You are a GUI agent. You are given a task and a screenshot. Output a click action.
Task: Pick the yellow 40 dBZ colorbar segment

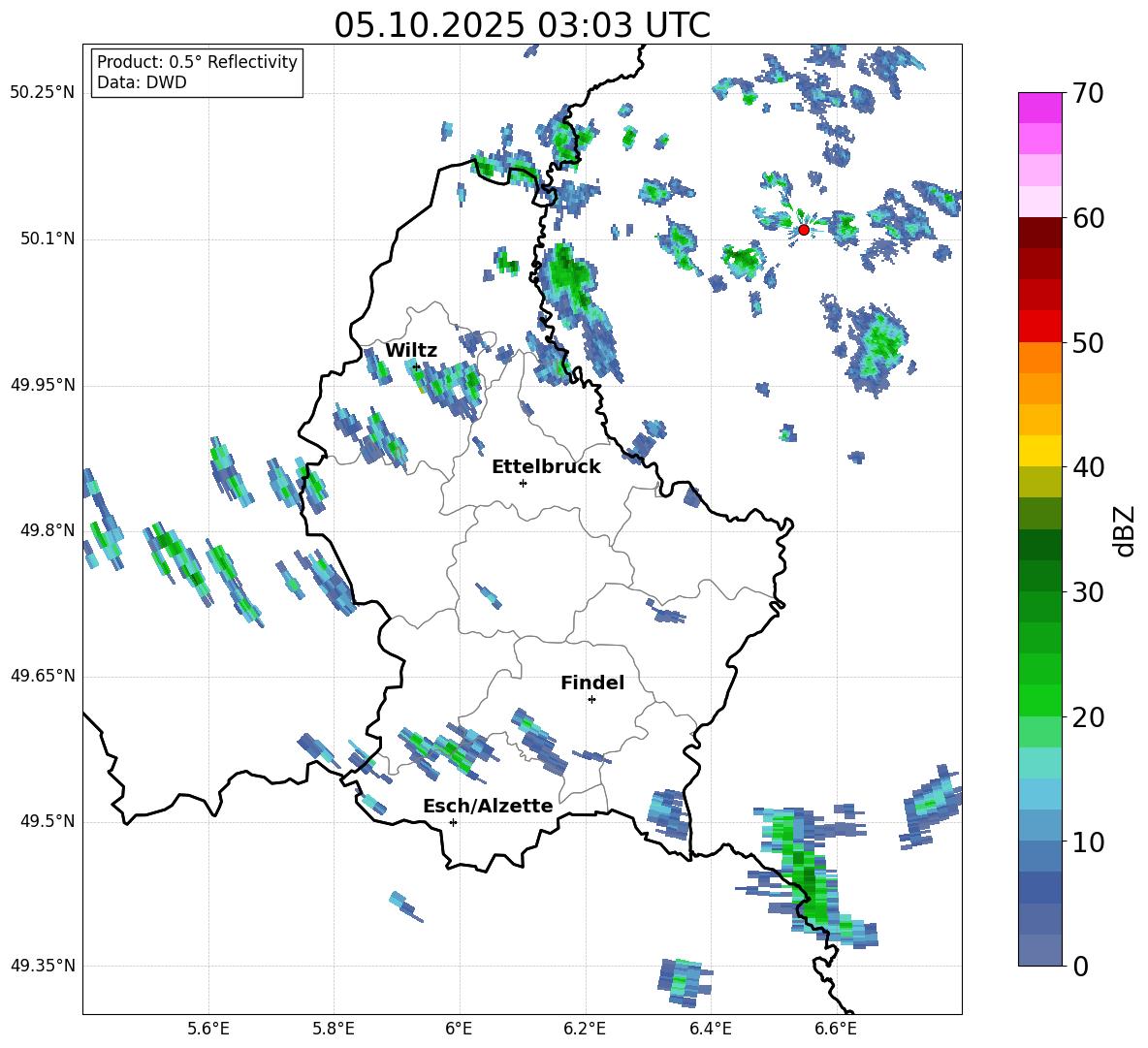tap(1040, 451)
